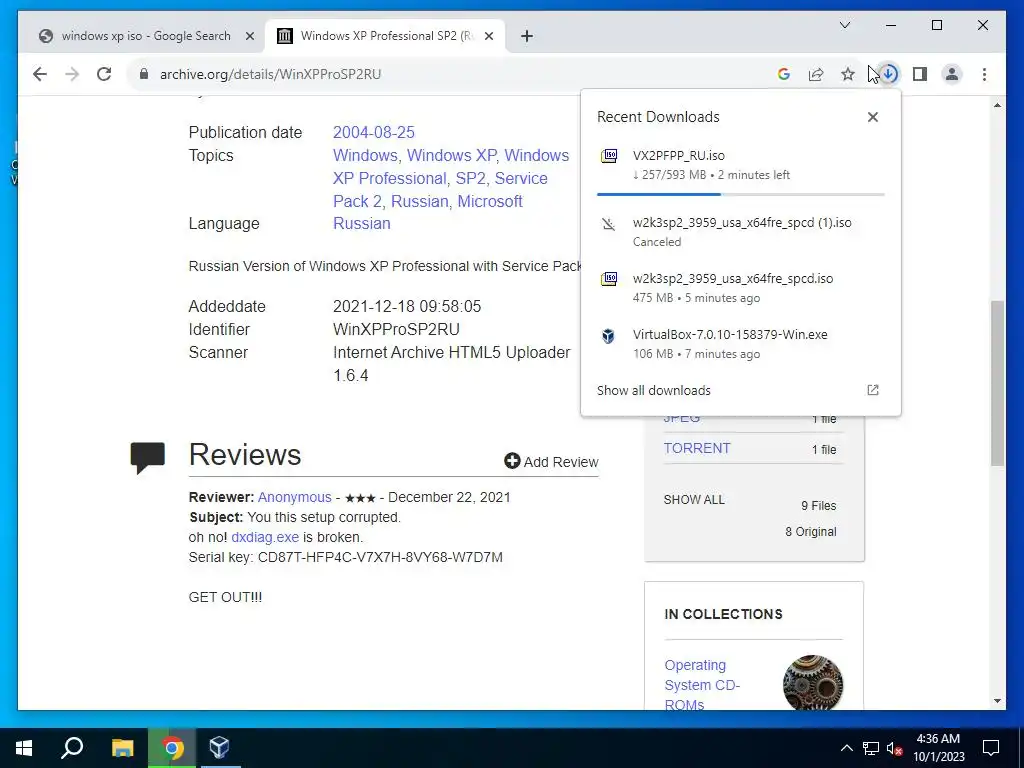Close the Google Search tab
1024x768 pixels.
[249, 36]
